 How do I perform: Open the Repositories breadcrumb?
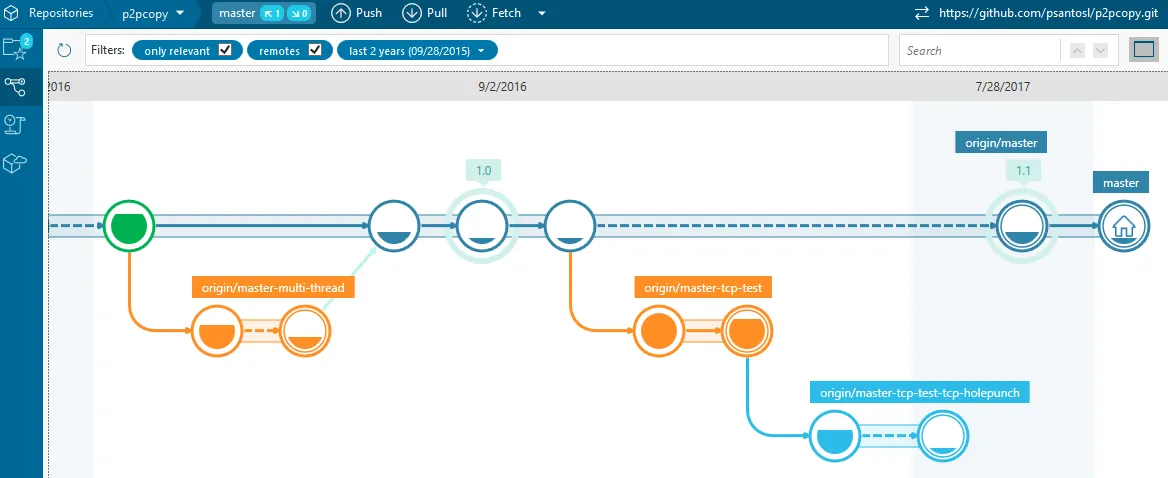pos(60,13)
